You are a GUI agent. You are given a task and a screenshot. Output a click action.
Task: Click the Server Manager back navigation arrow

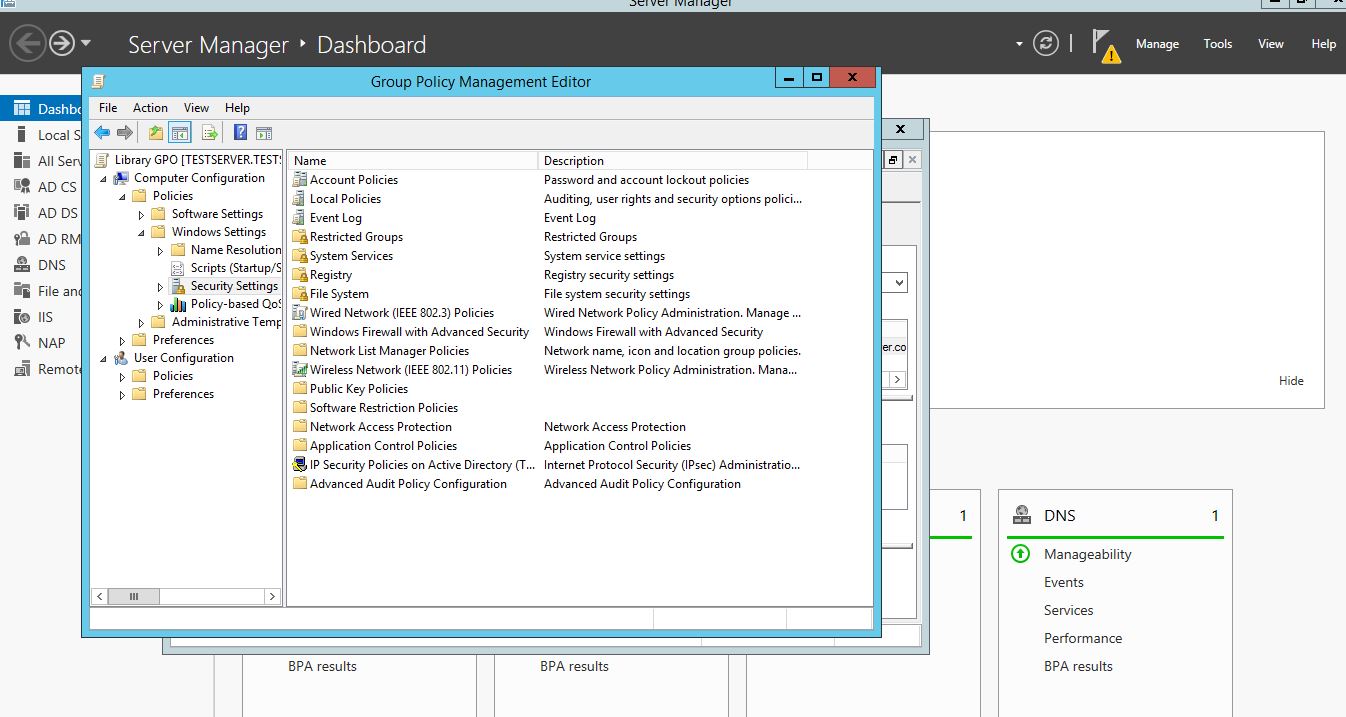click(x=28, y=43)
